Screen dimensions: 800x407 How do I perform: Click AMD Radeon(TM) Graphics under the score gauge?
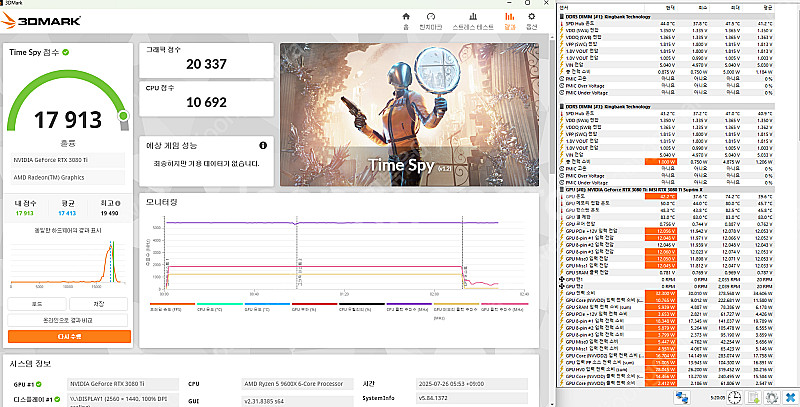pyautogui.click(x=67, y=177)
